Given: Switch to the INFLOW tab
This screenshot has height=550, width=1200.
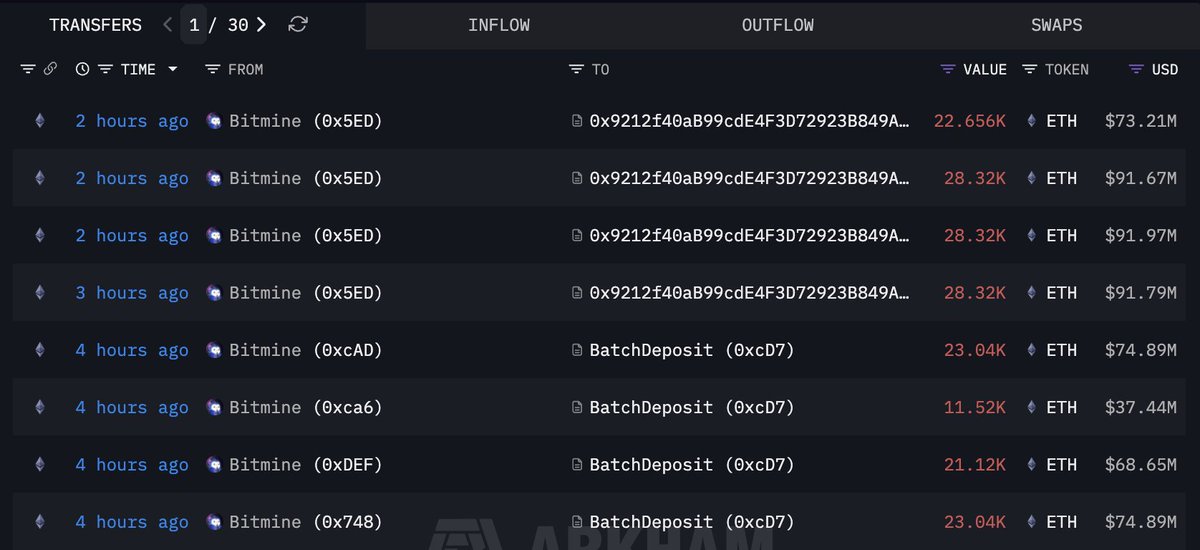Looking at the screenshot, I should click(x=499, y=25).
